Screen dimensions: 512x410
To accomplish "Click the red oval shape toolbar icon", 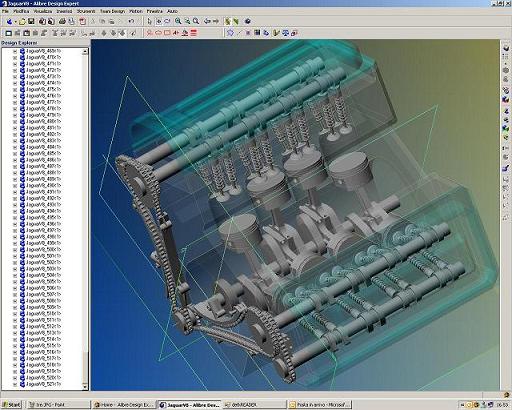I will coord(158,33).
